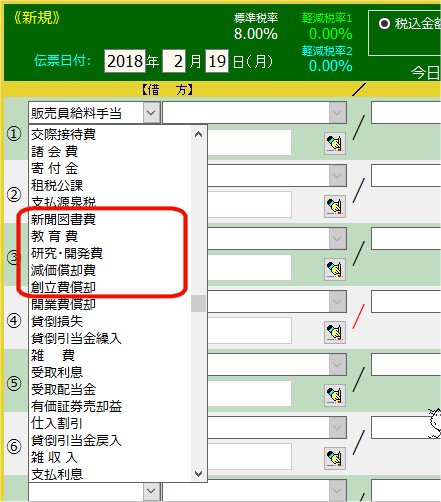Select the 税込金額 radio button
The height and width of the screenshot is (502, 441).
384,24
